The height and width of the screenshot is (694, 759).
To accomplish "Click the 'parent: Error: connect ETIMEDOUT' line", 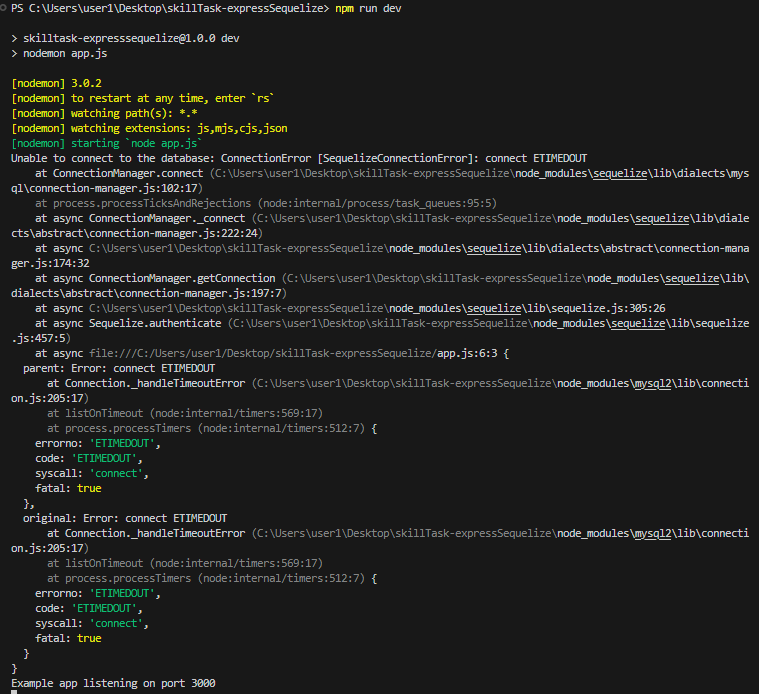I will [119, 368].
